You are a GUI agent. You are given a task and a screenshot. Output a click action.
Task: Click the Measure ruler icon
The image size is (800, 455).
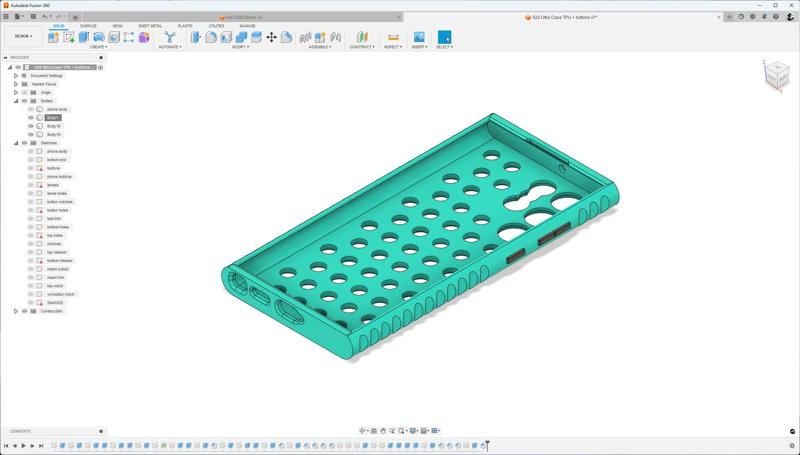tap(393, 37)
